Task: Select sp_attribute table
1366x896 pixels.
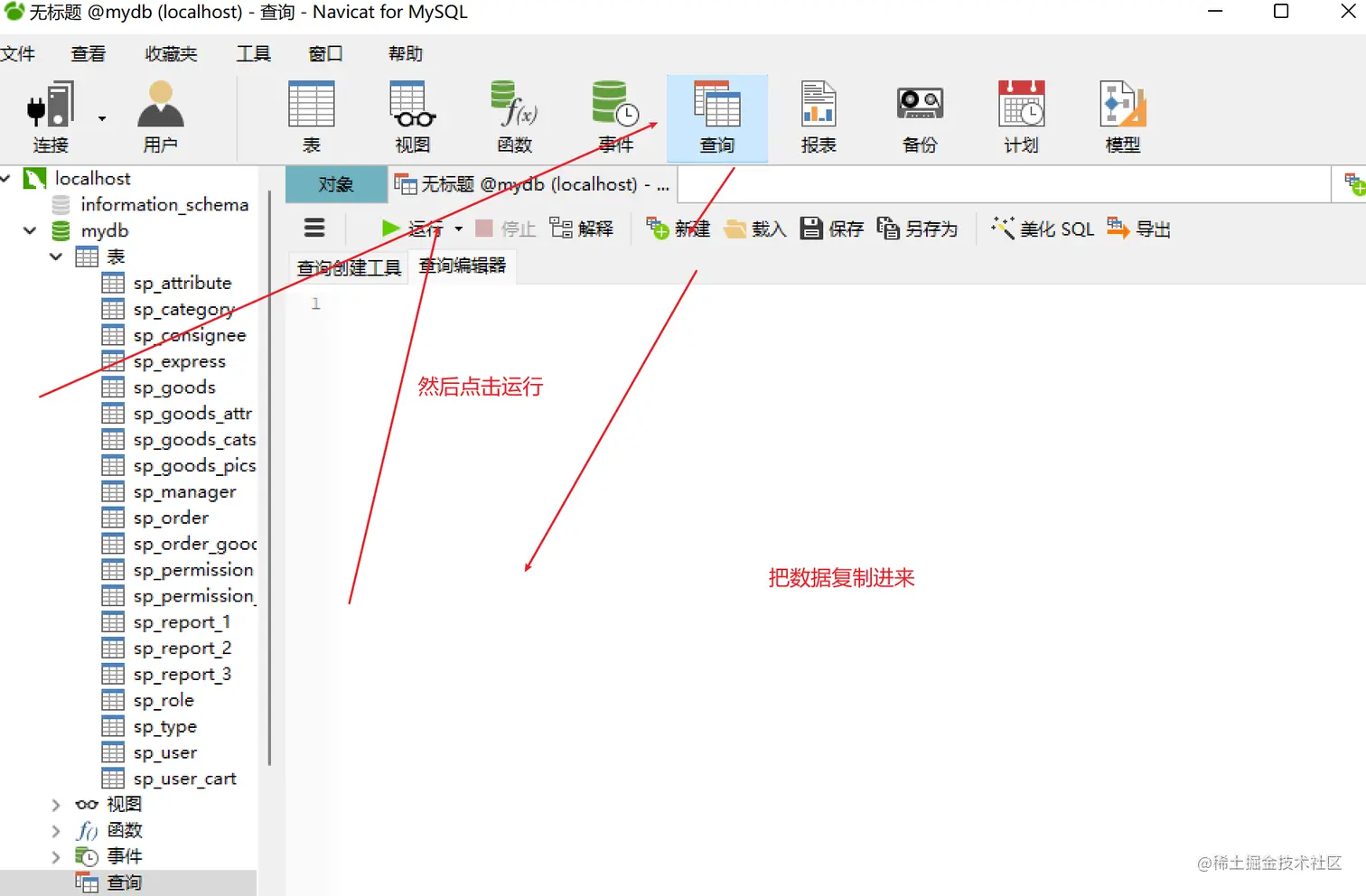Action: click(182, 284)
